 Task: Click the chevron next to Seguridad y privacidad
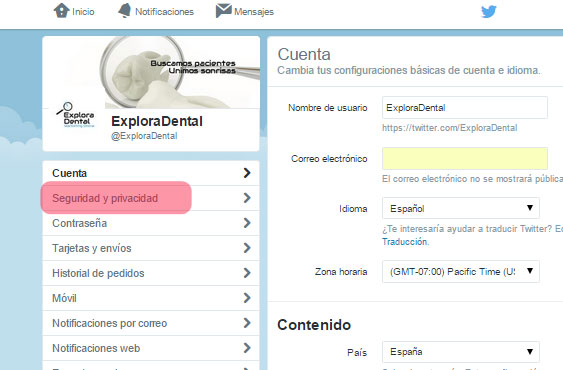tap(247, 198)
